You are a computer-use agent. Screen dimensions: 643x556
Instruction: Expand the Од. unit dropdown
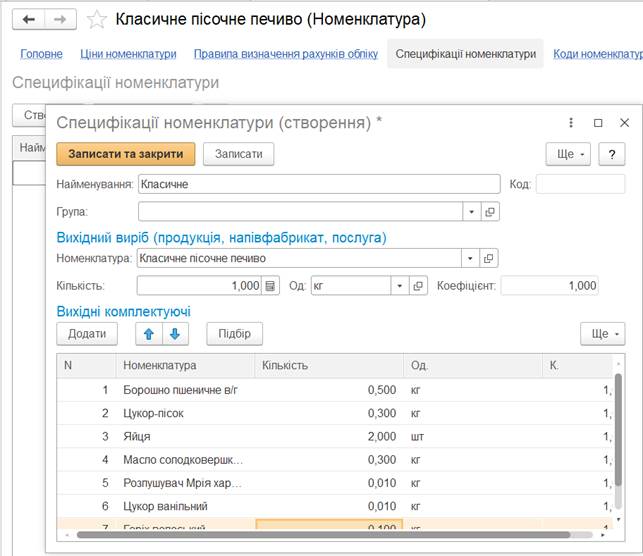(398, 286)
